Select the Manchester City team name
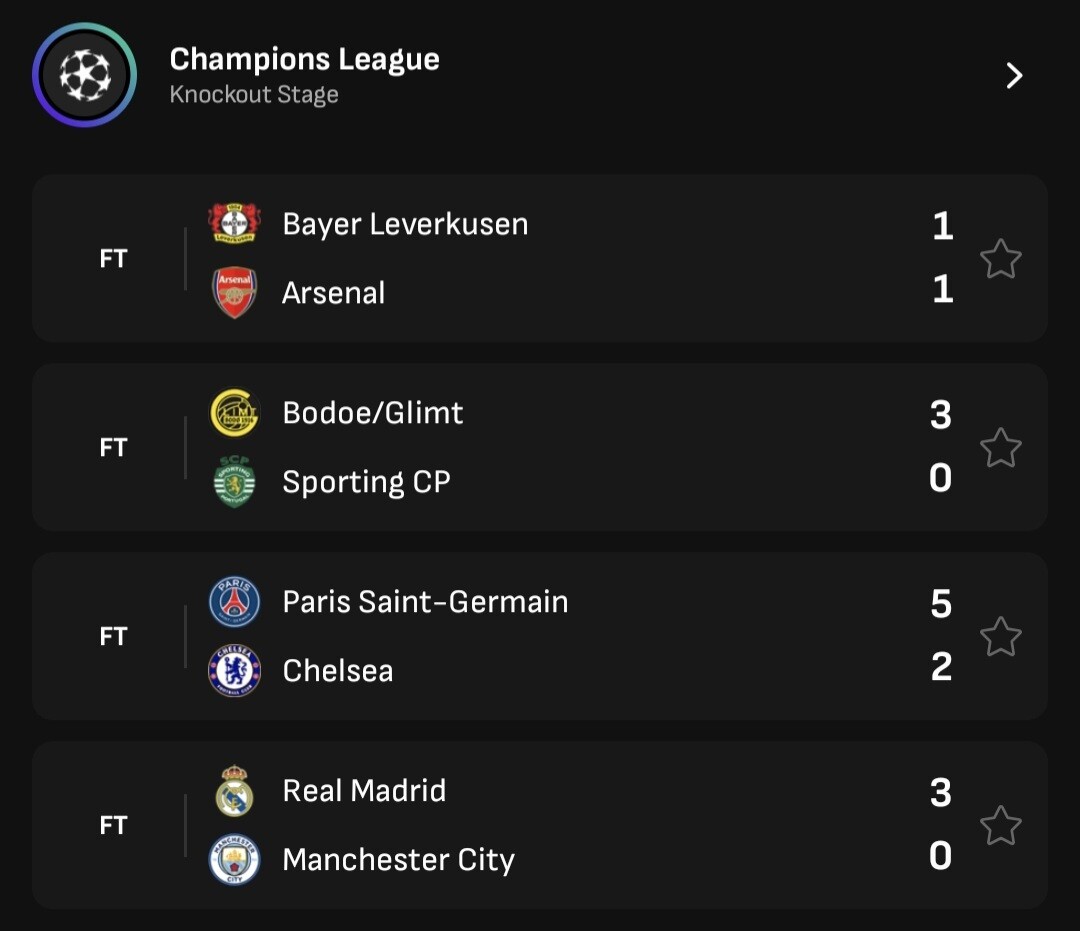The image size is (1080, 931). click(398, 860)
